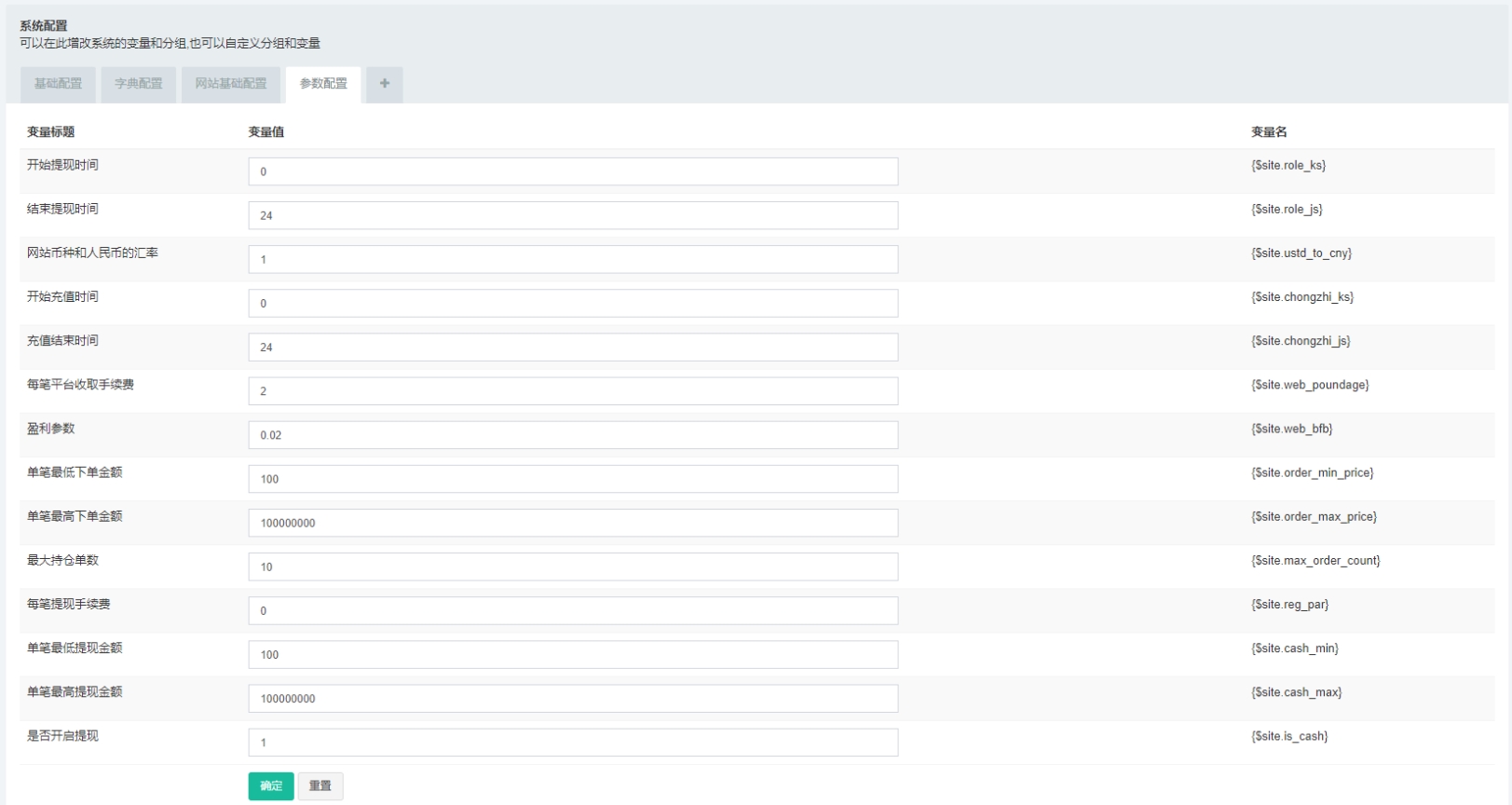Click the 结束提现时间 input showing 24

pyautogui.click(x=573, y=215)
